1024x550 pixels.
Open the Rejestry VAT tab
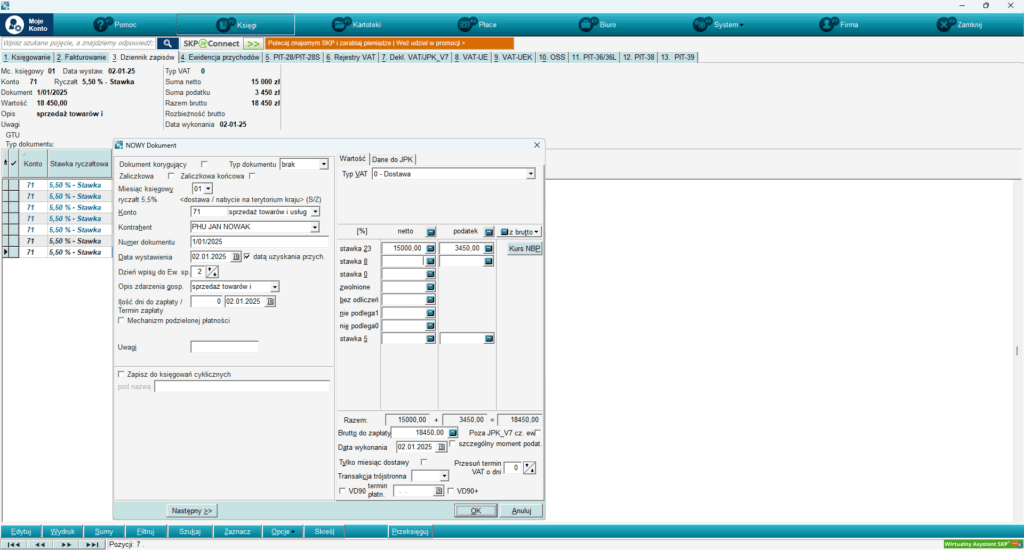(x=353, y=58)
